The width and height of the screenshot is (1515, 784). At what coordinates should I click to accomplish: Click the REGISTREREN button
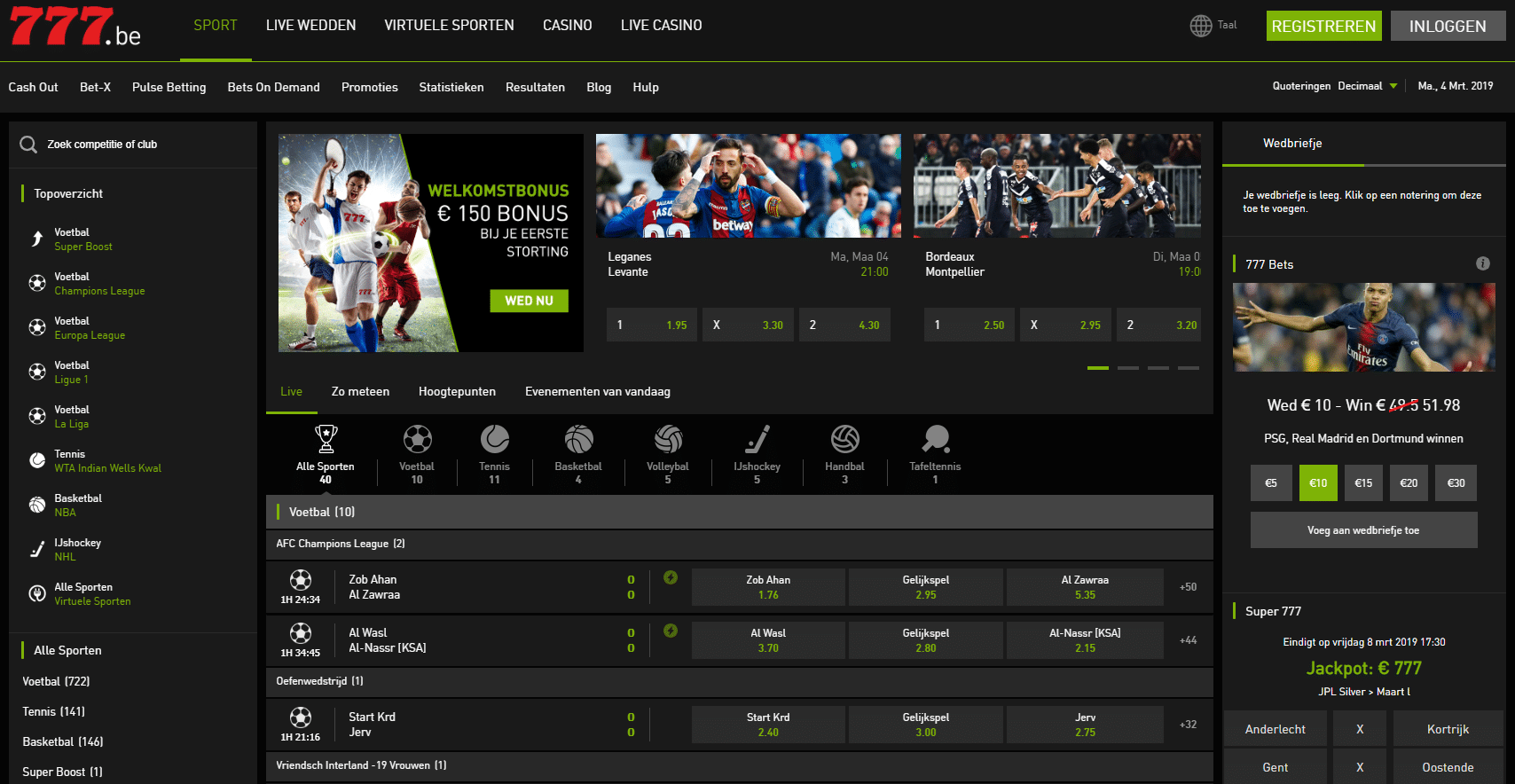1323,26
